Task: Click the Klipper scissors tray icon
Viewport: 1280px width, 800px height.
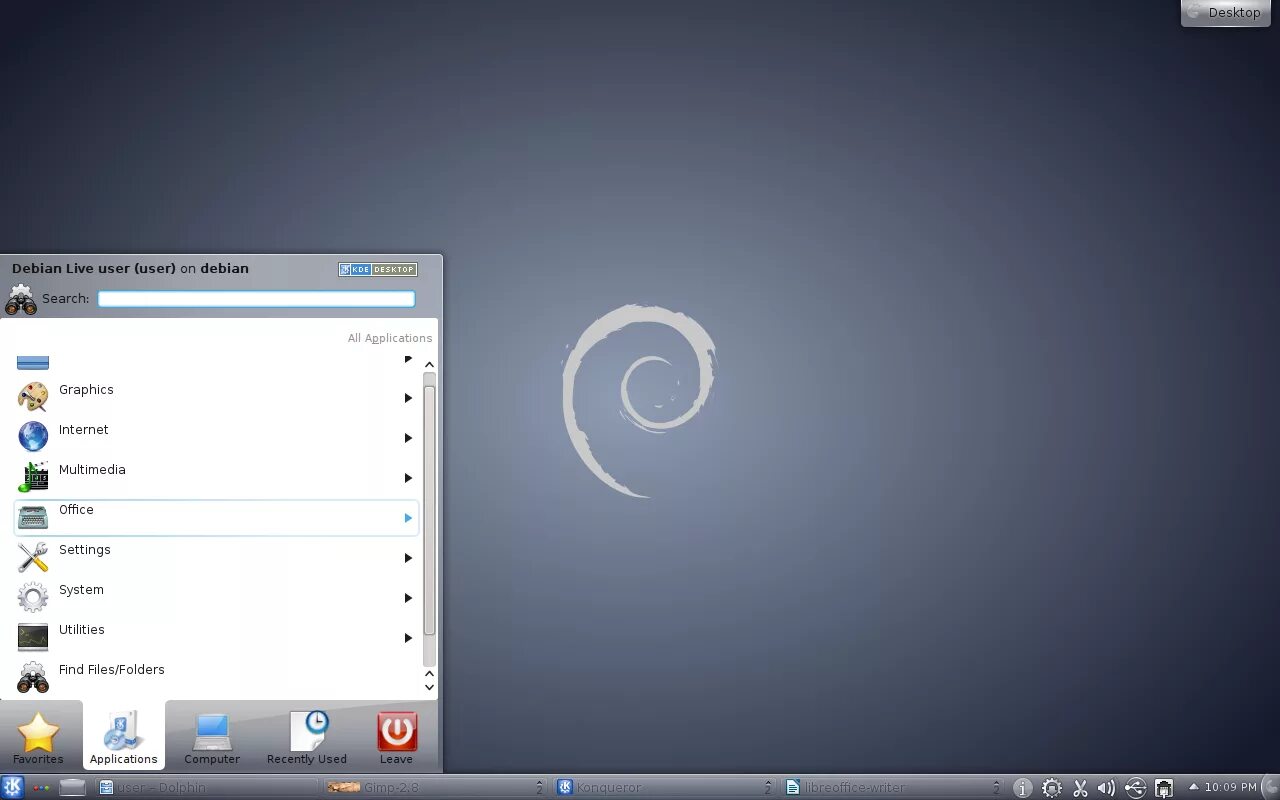Action: tap(1080, 788)
